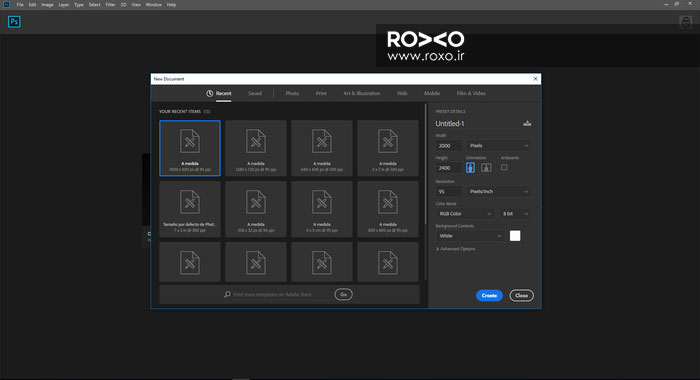Open the user profile icon at top right
Viewport: 700px width, 380px height.
pos(685,22)
